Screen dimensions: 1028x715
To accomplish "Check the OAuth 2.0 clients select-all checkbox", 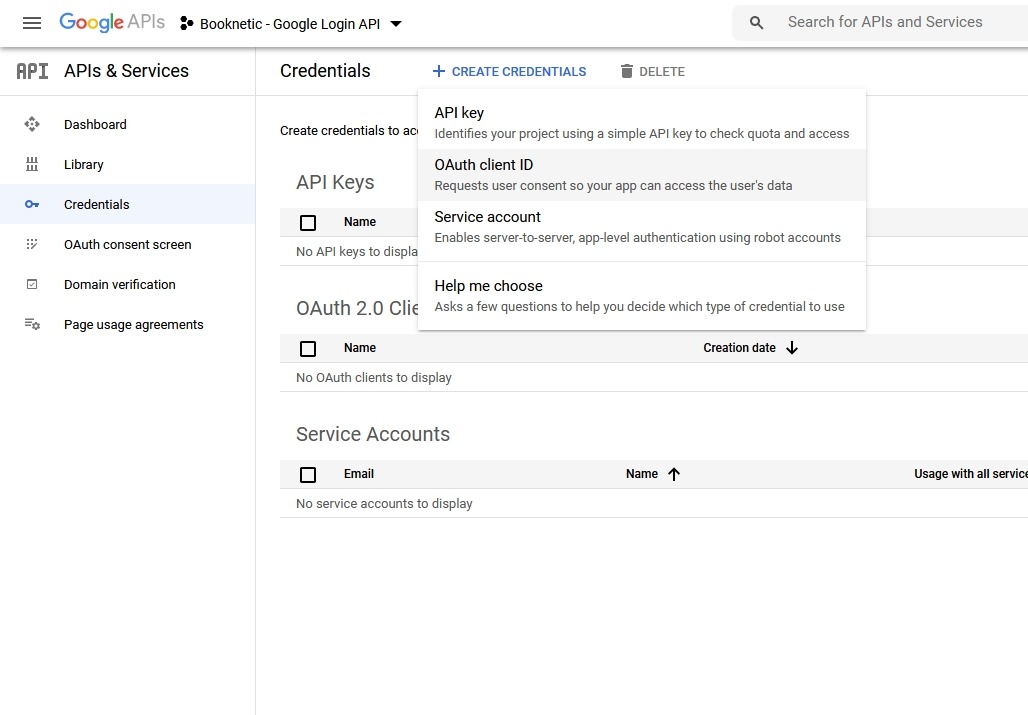I will click(x=308, y=347).
